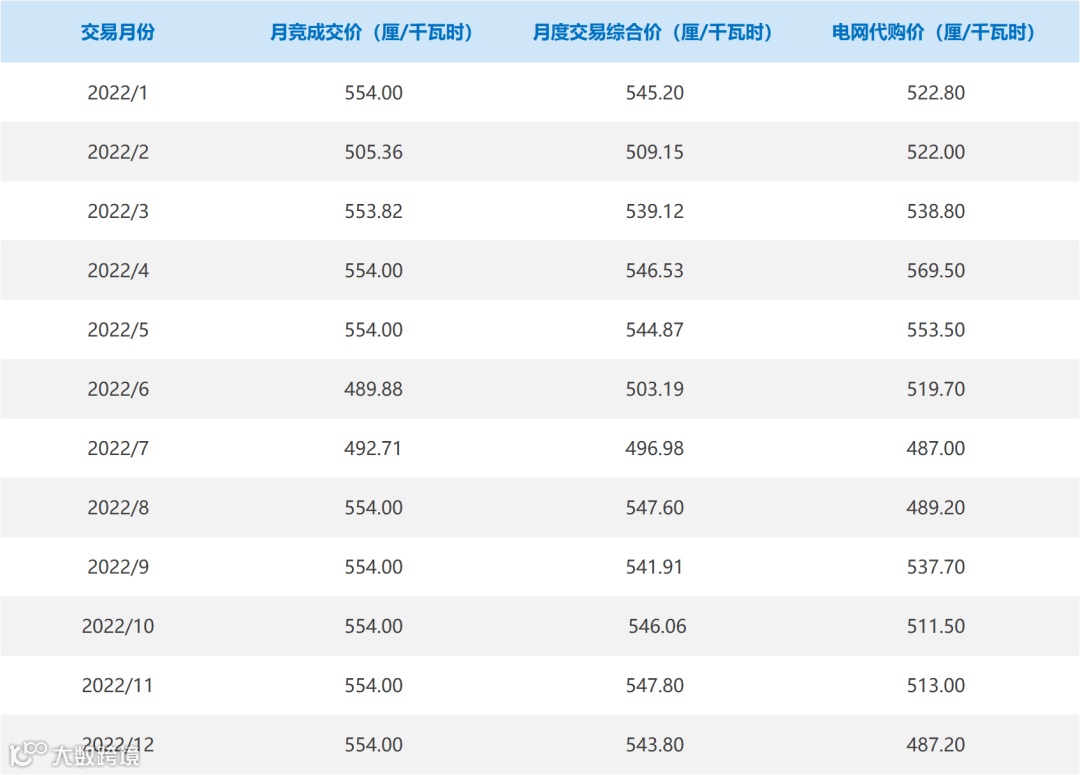Select the 2022/5 month cell
Image resolution: width=1080 pixels, height=775 pixels.
tap(118, 329)
